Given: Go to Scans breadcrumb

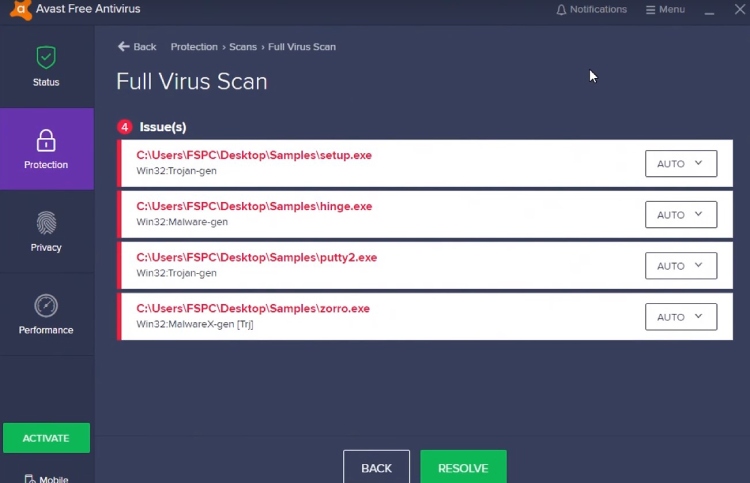Looking at the screenshot, I should (x=243, y=47).
